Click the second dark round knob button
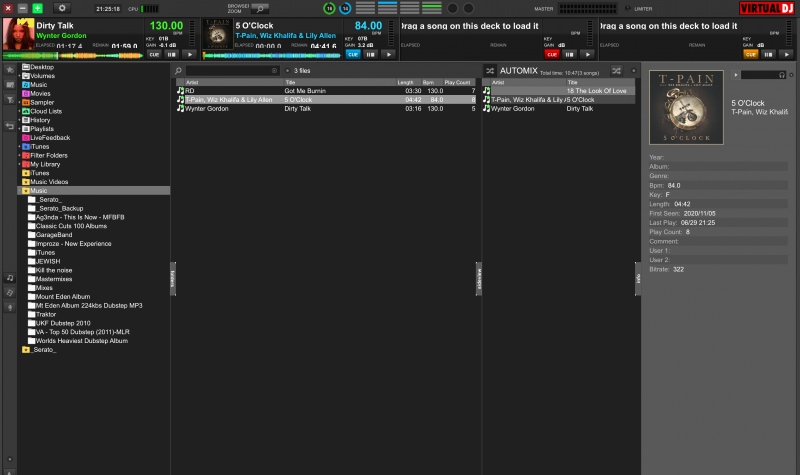Image resolution: width=800 pixels, height=475 pixels. click(x=468, y=8)
